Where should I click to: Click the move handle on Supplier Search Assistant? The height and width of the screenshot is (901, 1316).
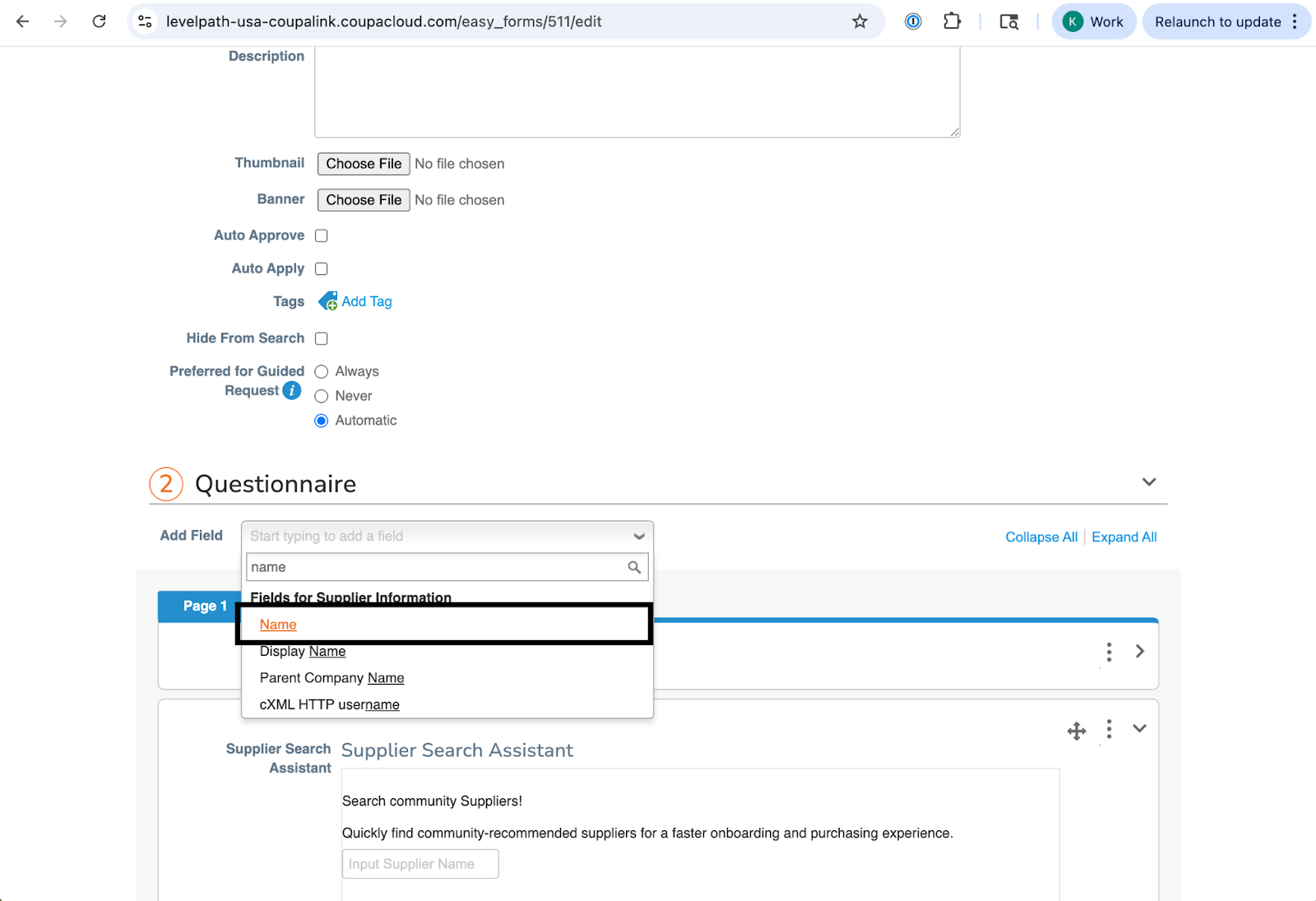(x=1076, y=731)
